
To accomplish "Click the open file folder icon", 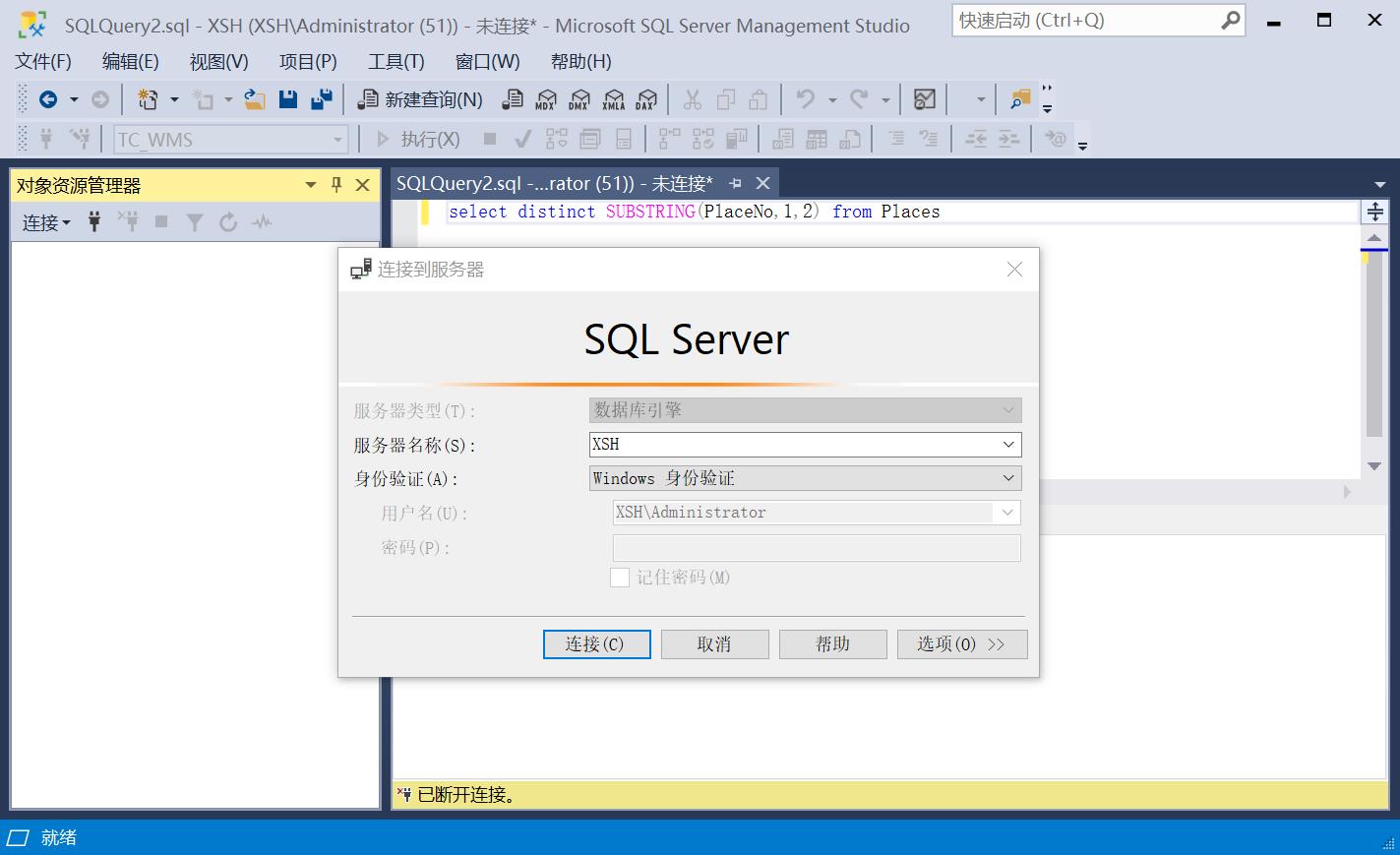I will tap(255, 99).
